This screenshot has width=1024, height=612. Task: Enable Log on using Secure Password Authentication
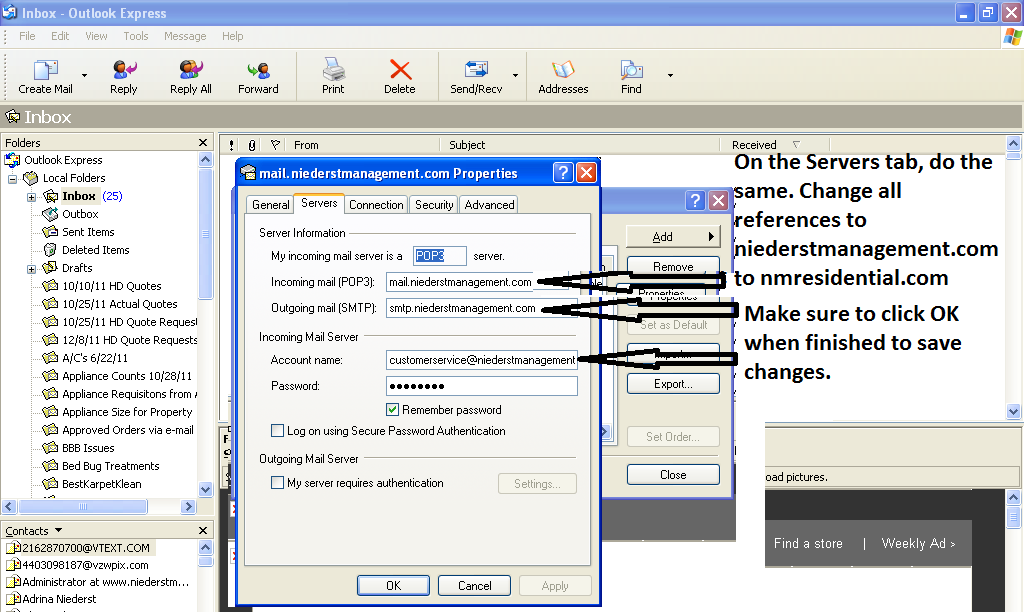point(278,431)
